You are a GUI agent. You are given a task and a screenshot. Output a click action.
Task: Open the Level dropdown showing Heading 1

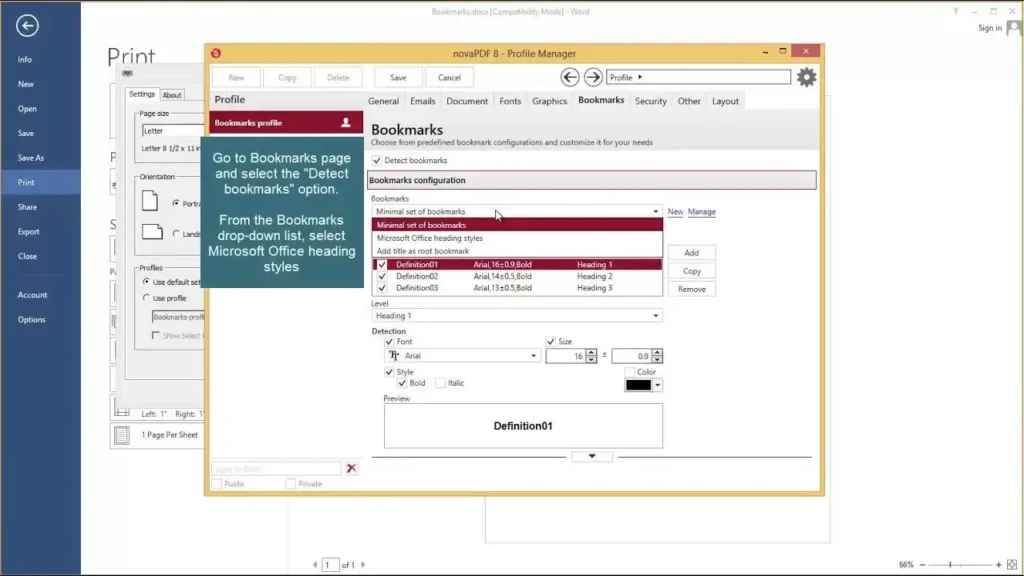[656, 315]
